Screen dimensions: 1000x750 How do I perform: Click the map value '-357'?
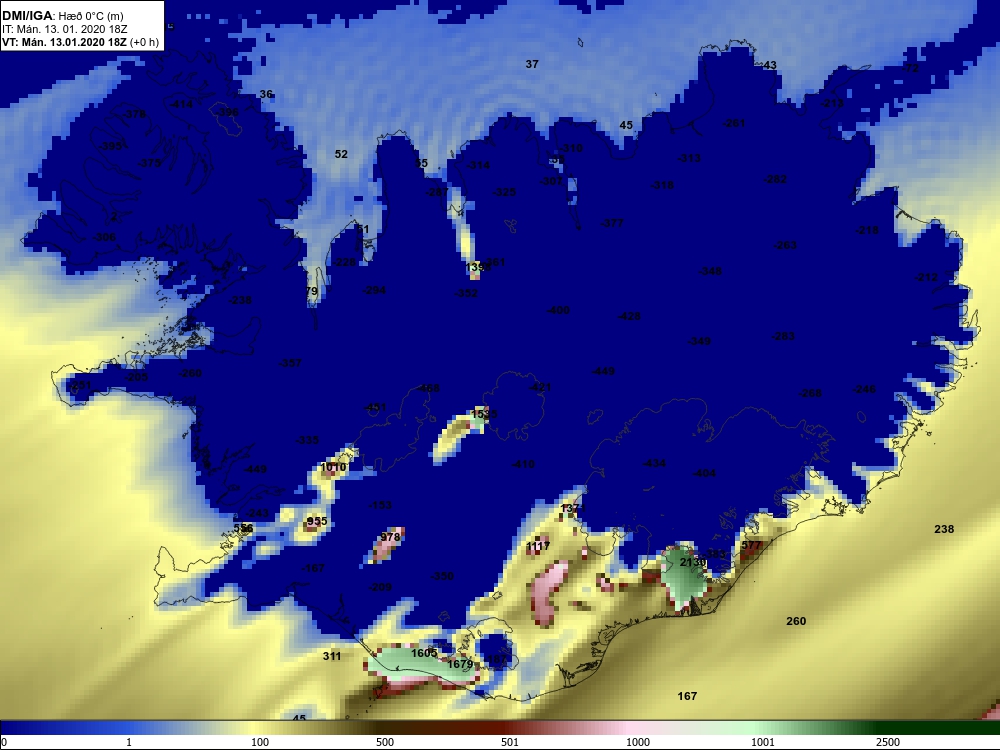(290, 363)
